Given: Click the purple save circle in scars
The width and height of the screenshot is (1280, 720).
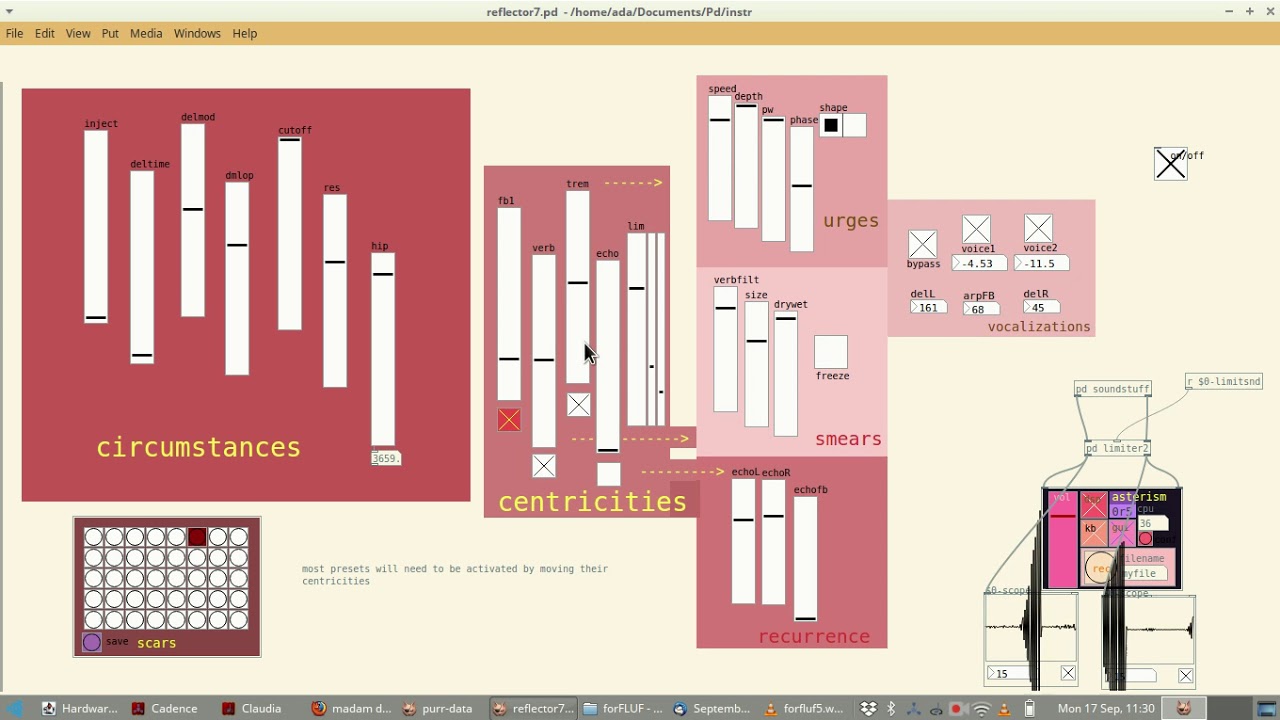Looking at the screenshot, I should coord(92,643).
